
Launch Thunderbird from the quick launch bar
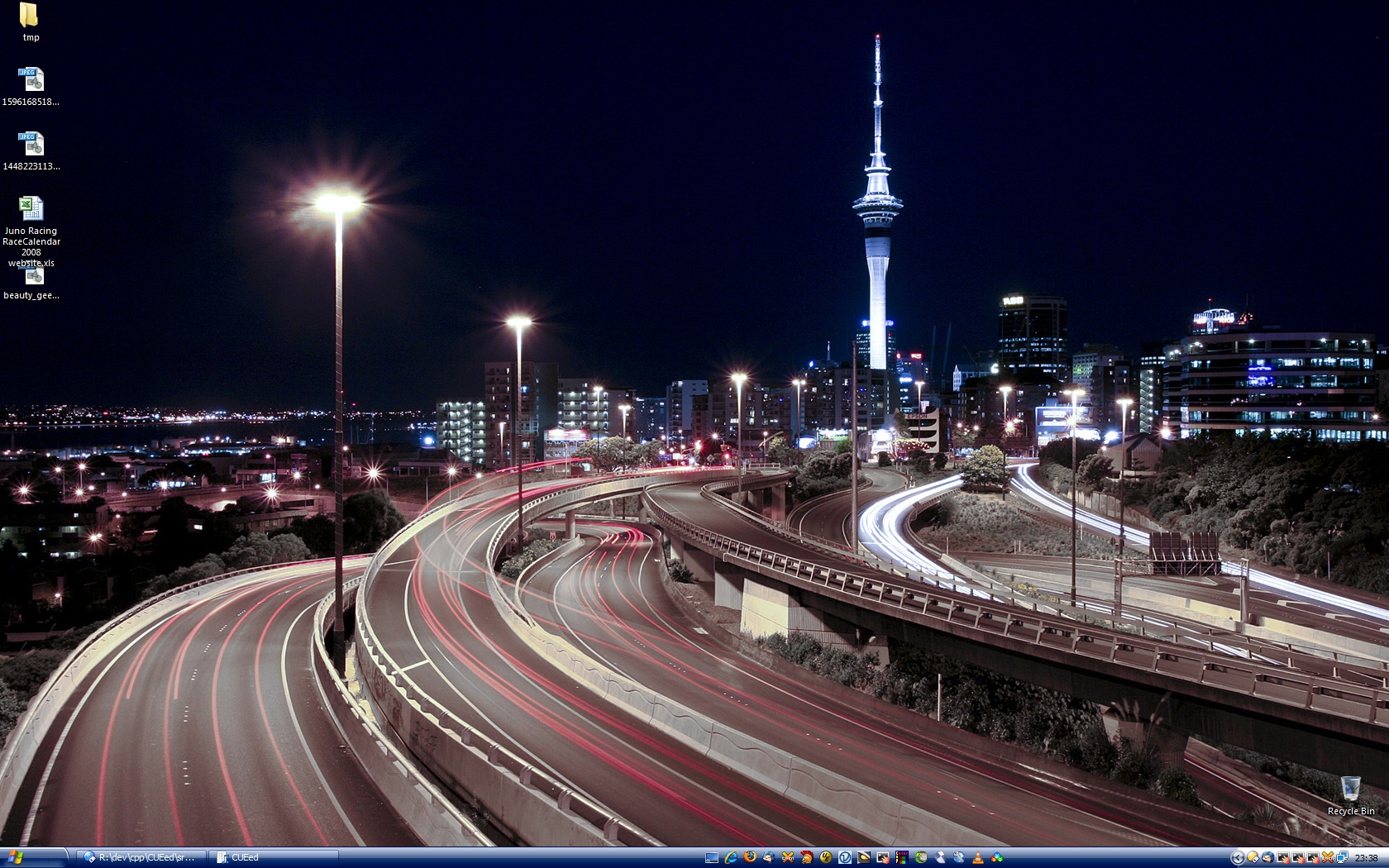tap(769, 857)
